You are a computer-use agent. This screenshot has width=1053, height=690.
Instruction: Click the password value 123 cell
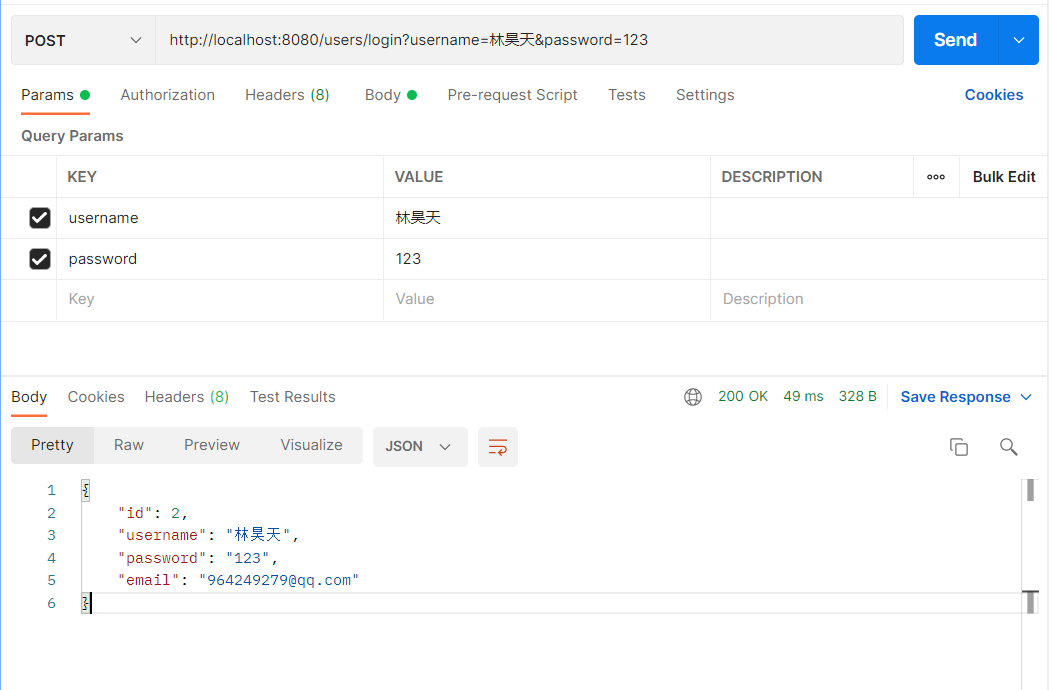pyautogui.click(x=547, y=259)
